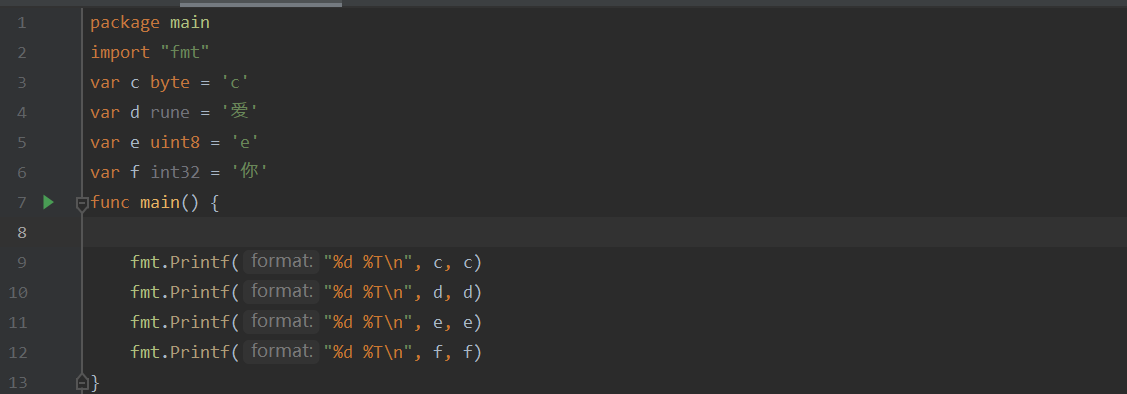Place the cursor on empty line 8
The height and width of the screenshot is (394, 1127).
point(604,232)
